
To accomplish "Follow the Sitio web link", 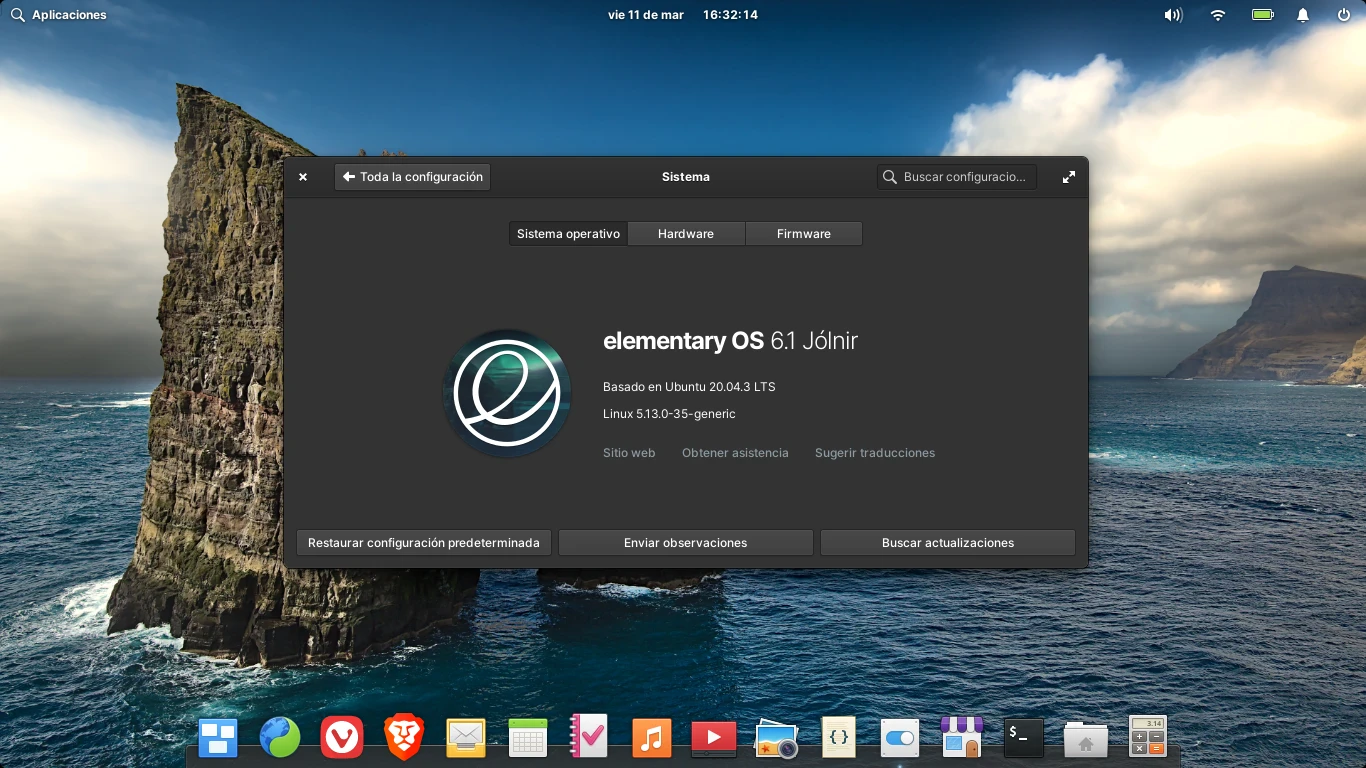I will 629,453.
